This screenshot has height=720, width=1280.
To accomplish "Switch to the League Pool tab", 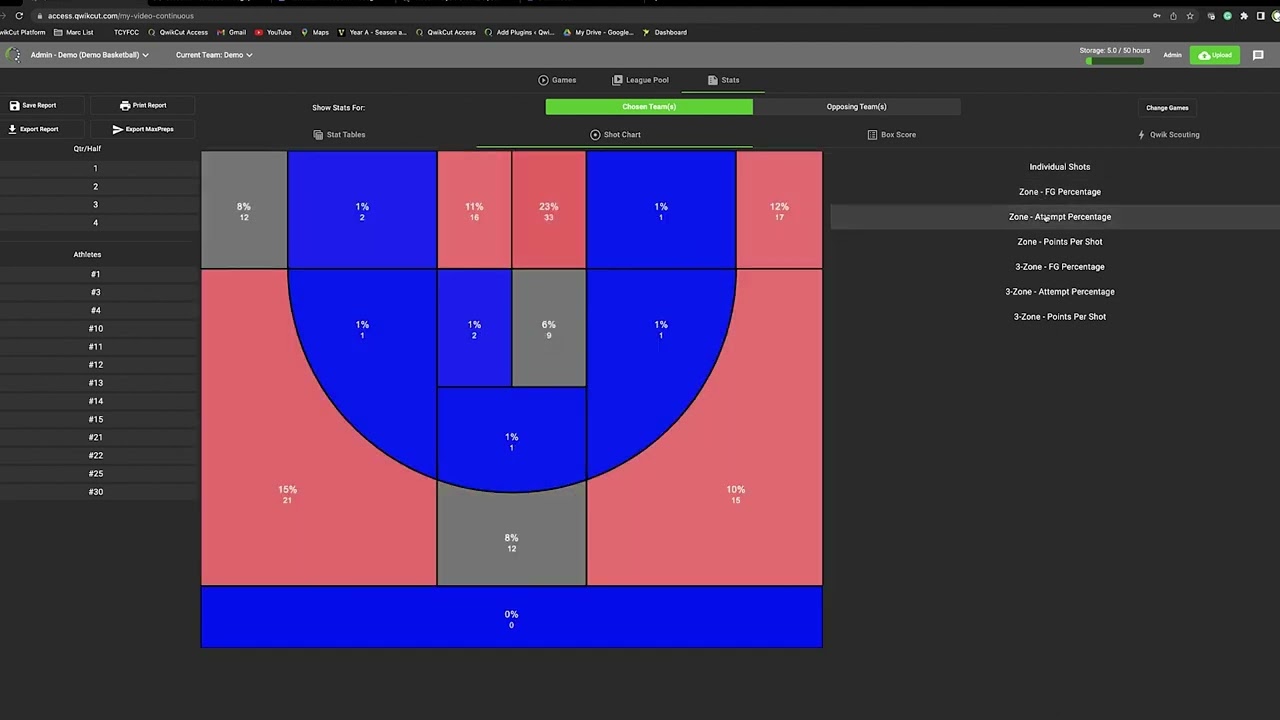I will [640, 80].
